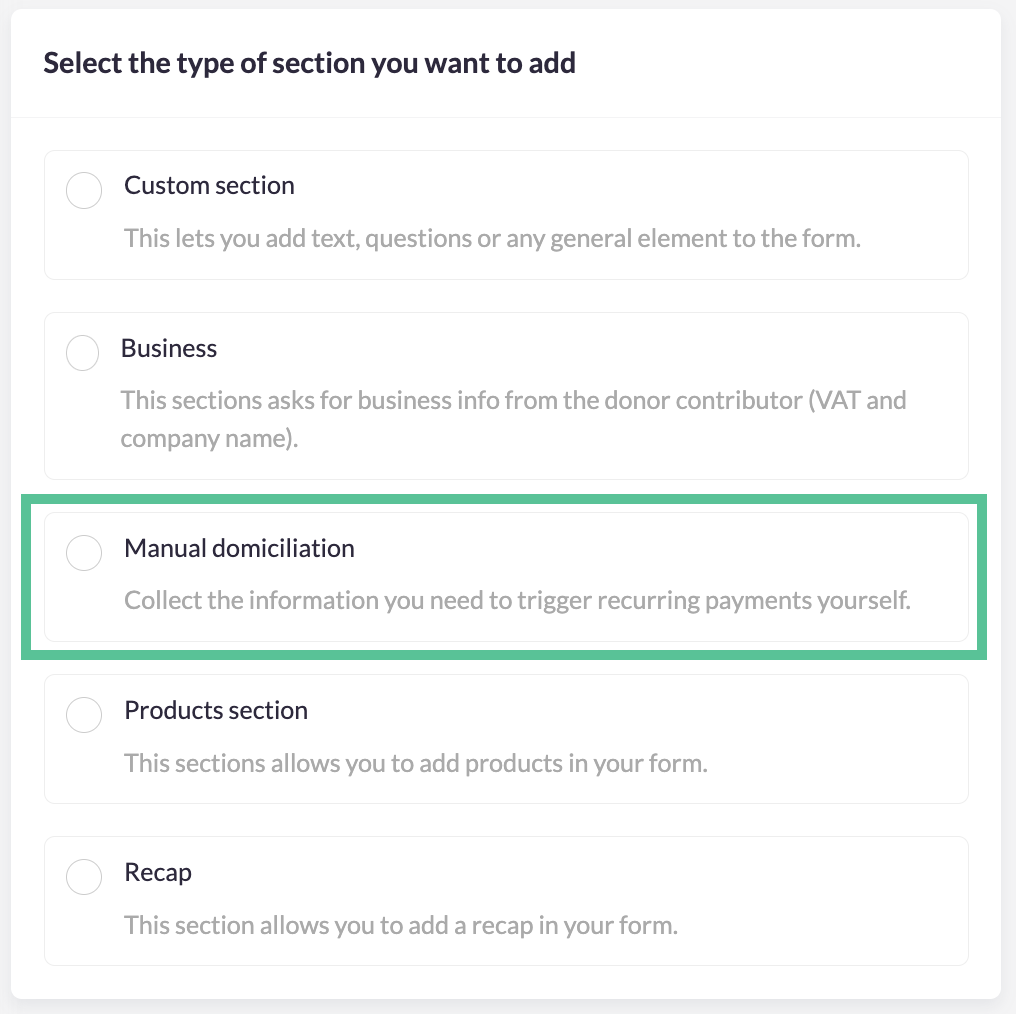Viewport: 1016px width, 1014px height.
Task: Select the Custom section radio button
Action: pyautogui.click(x=84, y=190)
